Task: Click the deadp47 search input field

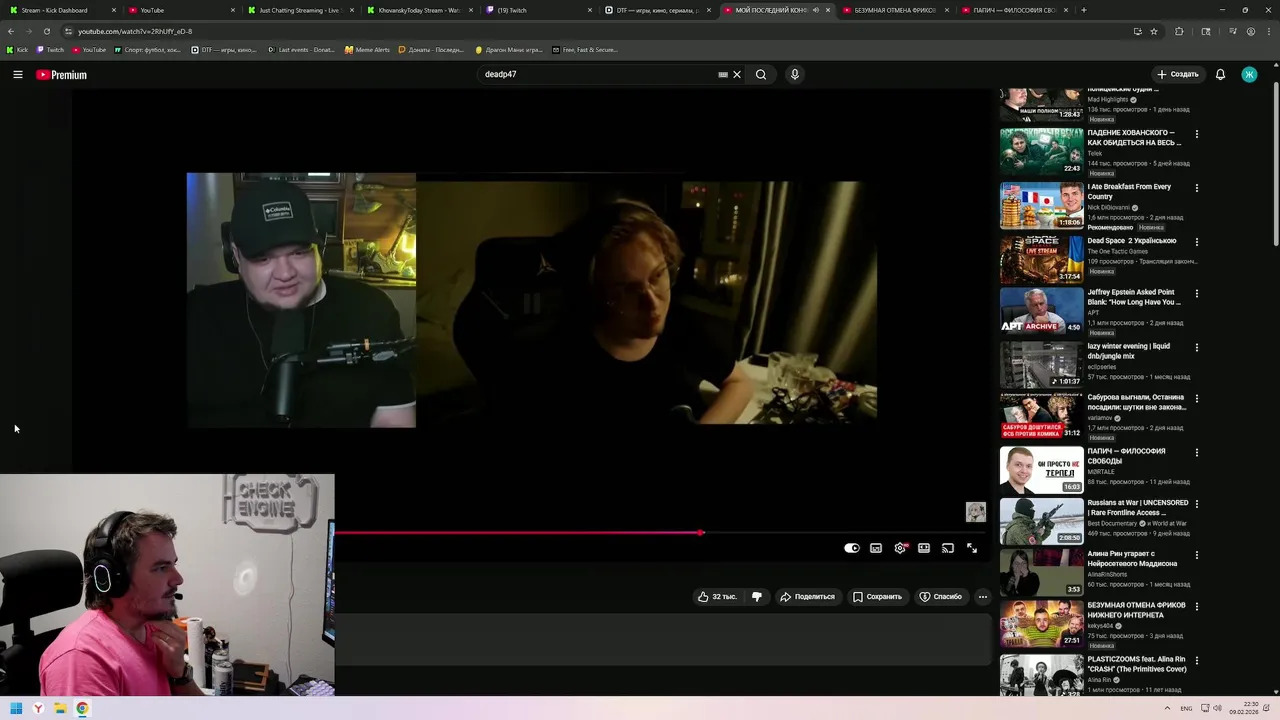Action: click(x=598, y=74)
